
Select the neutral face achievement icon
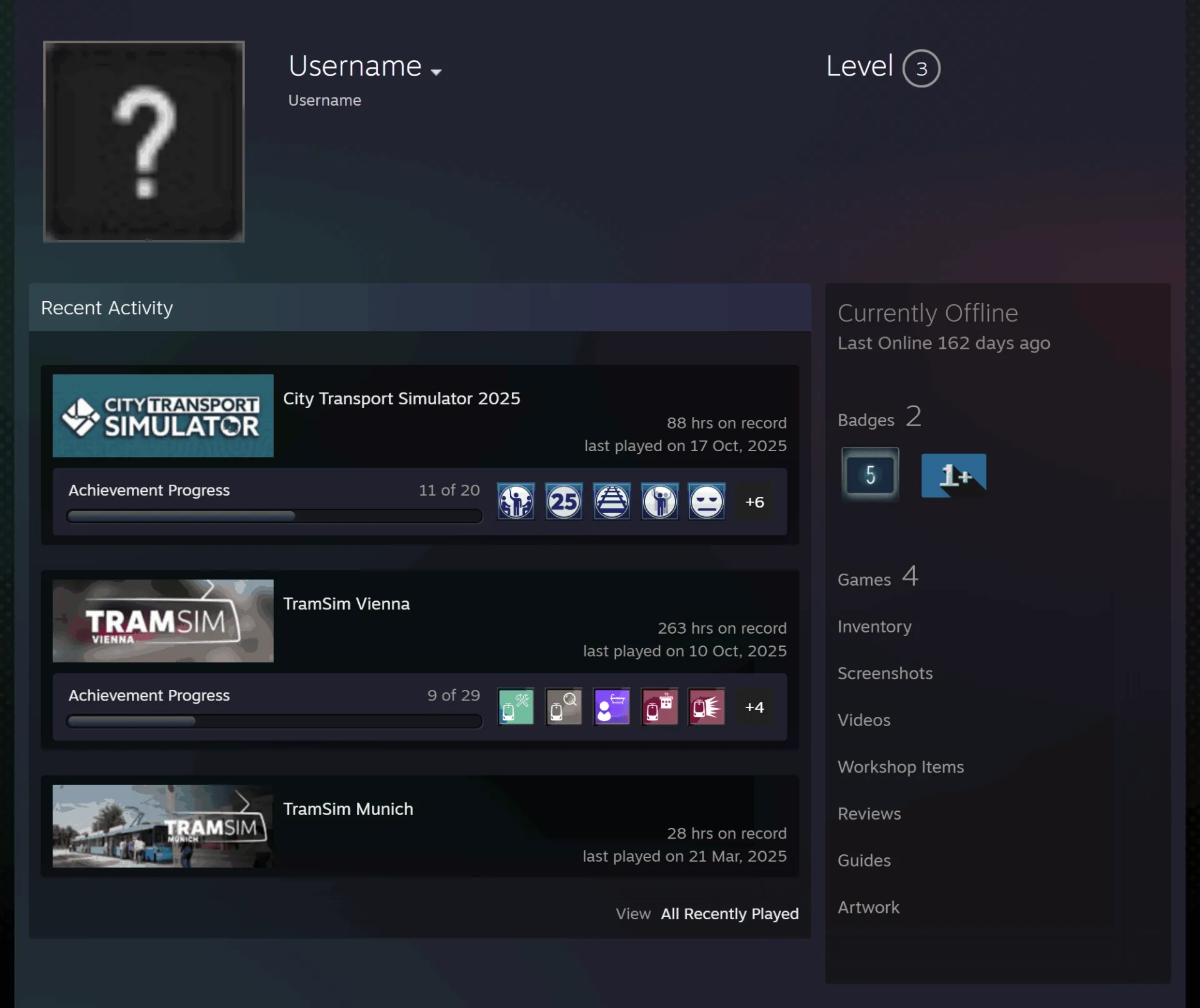[x=707, y=501]
